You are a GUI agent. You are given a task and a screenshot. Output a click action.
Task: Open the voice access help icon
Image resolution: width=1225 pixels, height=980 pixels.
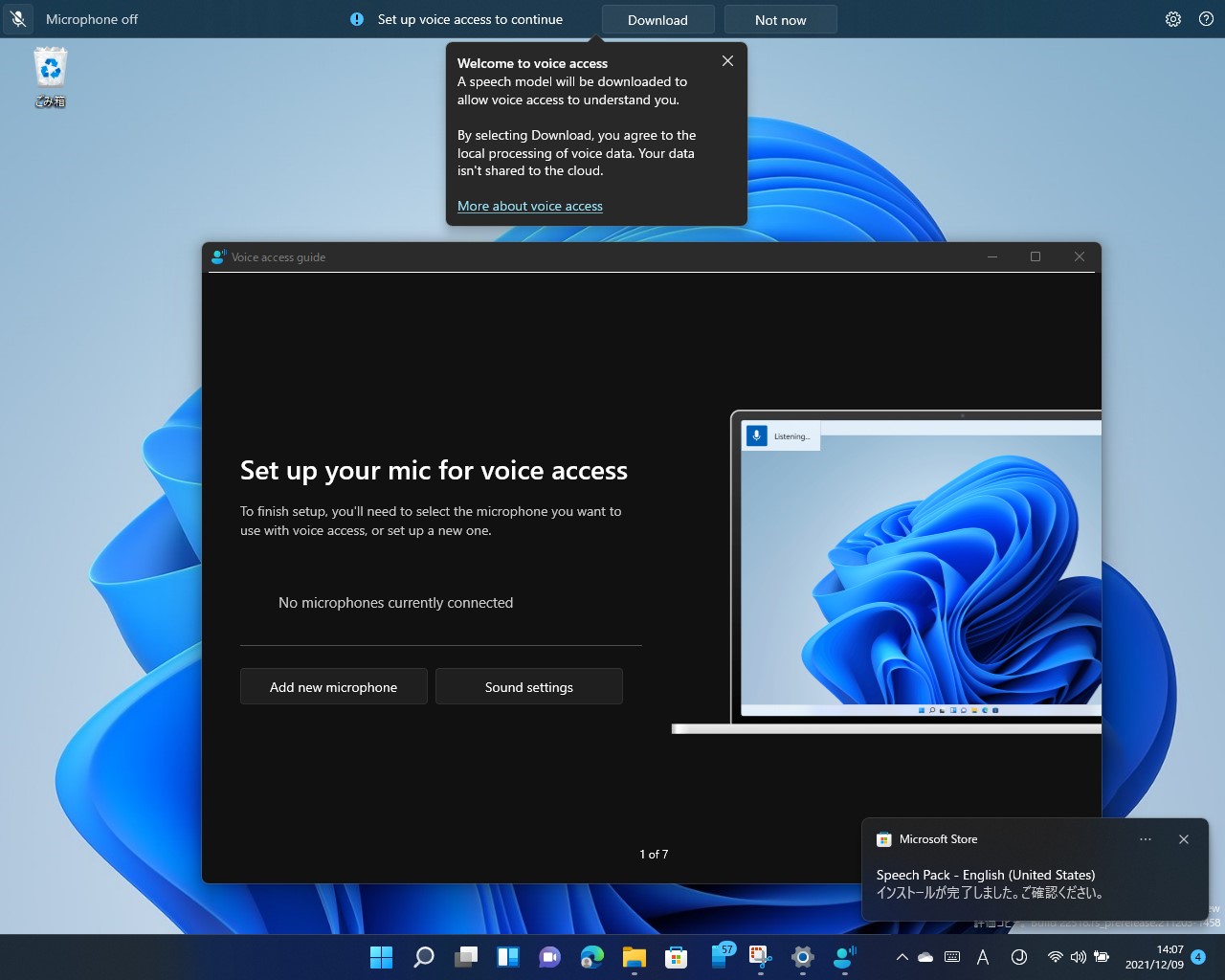pos(1206,19)
